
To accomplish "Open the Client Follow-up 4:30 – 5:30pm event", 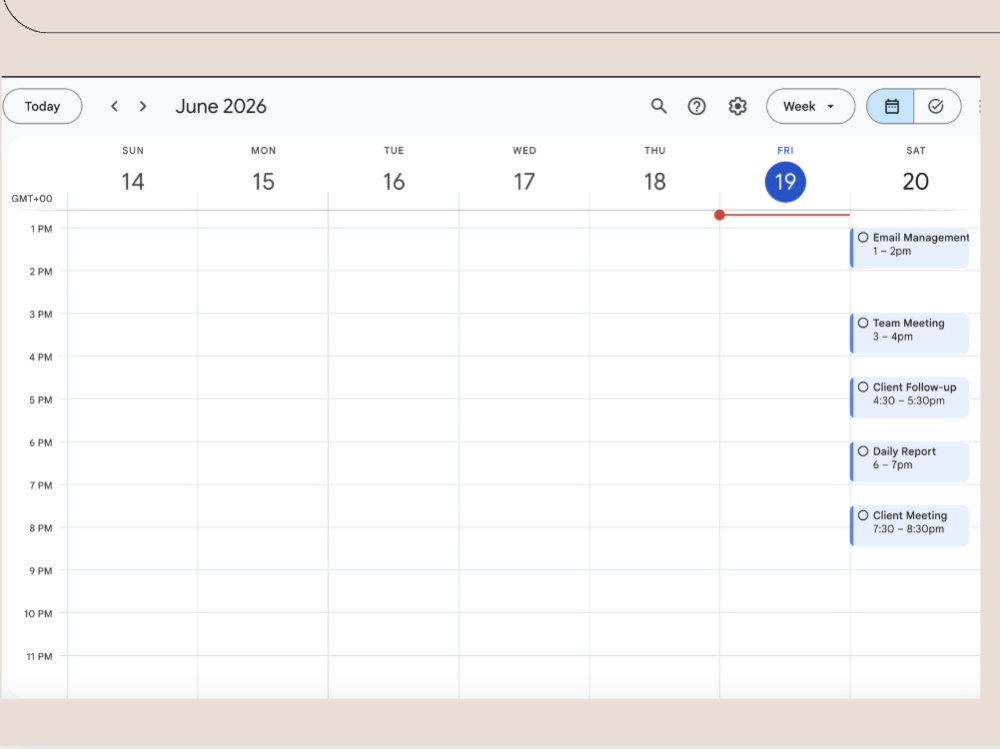I will 909,397.
